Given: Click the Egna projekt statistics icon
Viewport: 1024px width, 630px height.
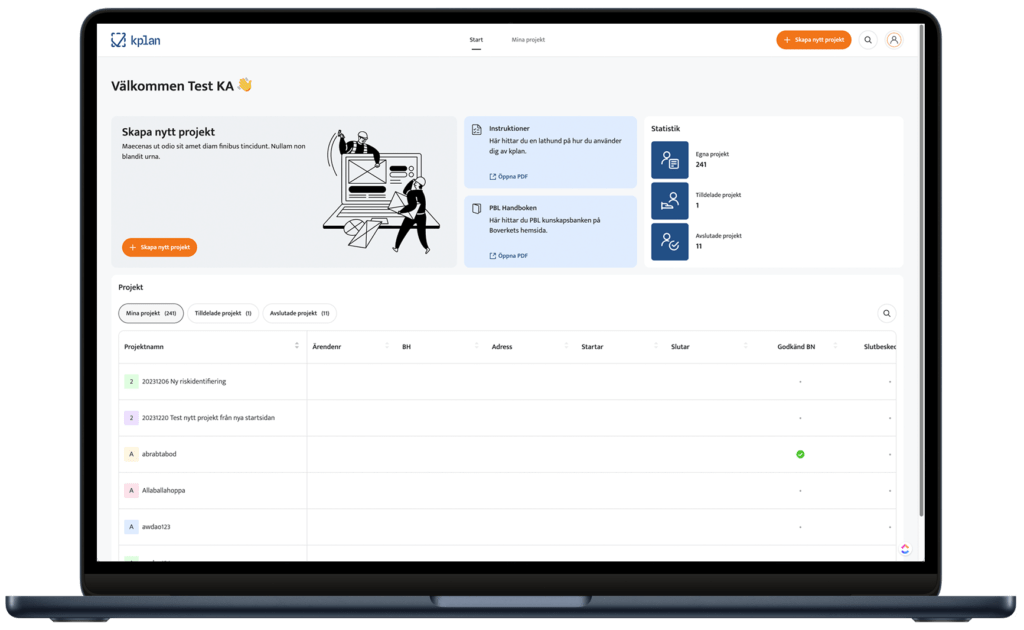Looking at the screenshot, I should 670,160.
